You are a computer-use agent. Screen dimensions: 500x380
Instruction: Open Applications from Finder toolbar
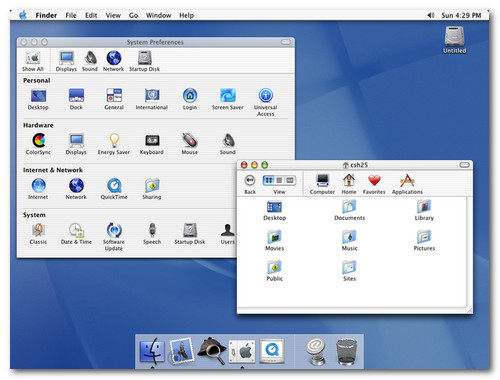coord(407,184)
